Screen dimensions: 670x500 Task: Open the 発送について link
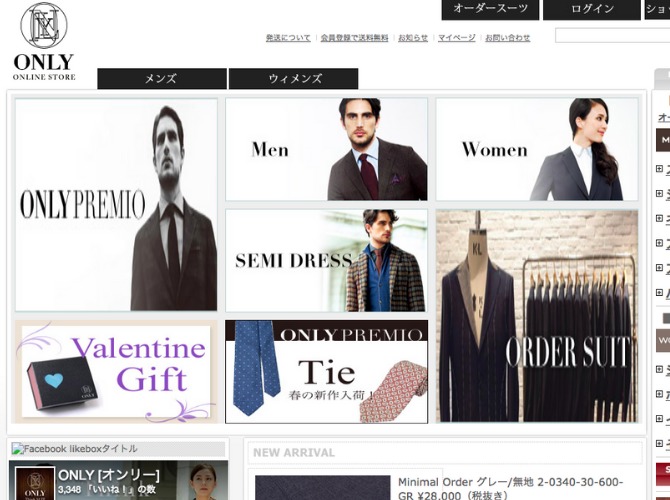[288, 38]
